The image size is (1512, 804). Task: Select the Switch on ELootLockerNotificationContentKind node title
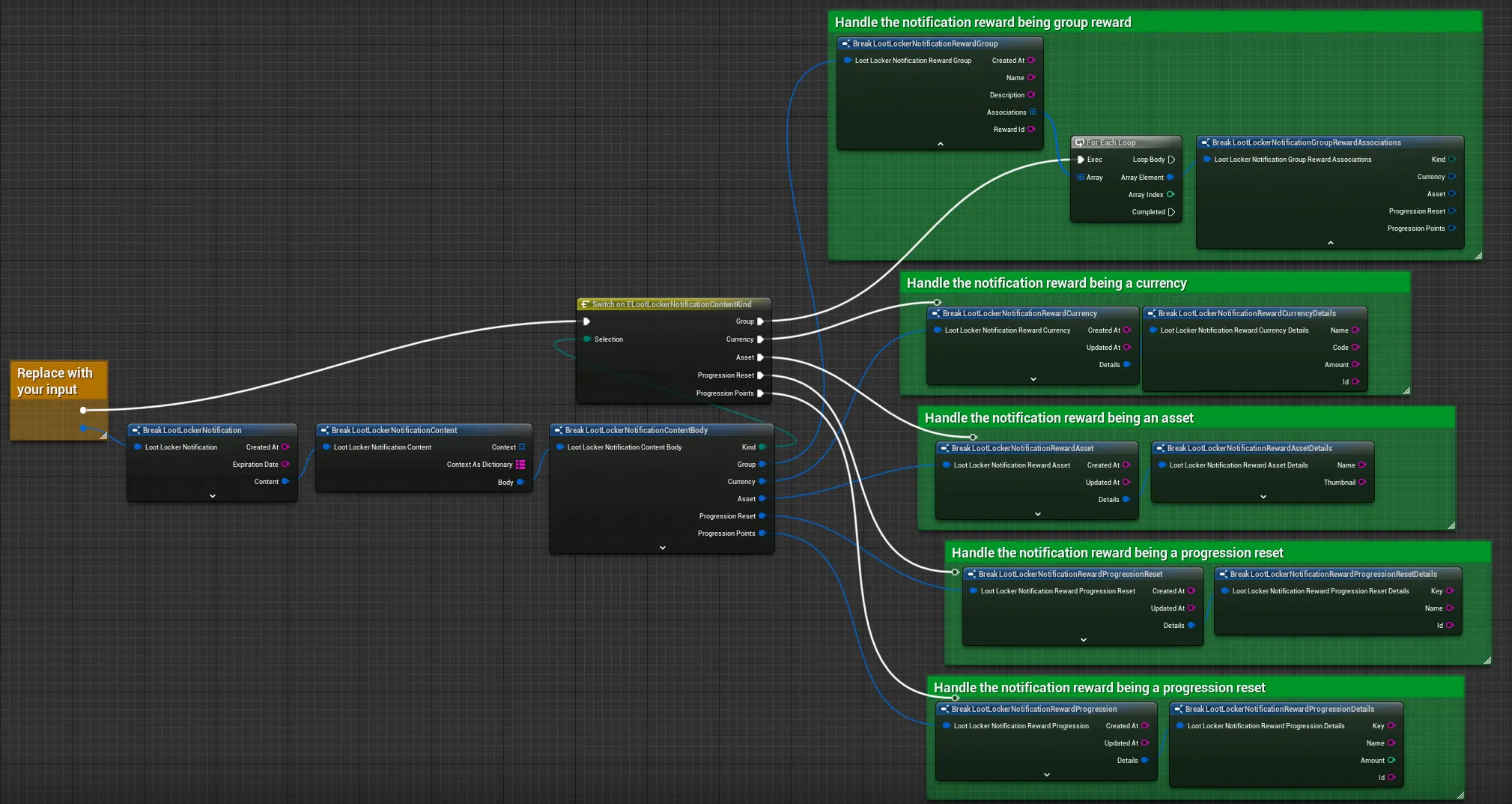(x=672, y=304)
